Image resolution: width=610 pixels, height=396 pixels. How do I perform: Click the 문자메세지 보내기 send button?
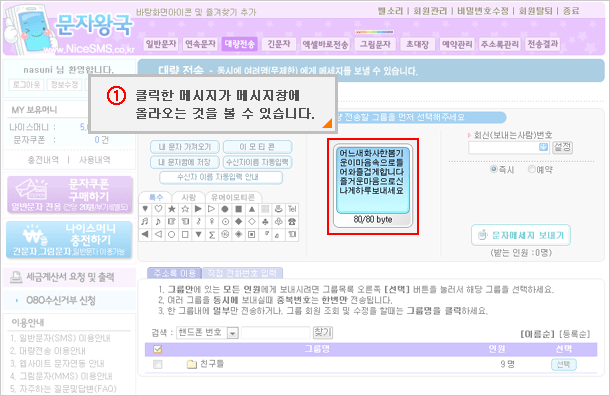coord(521,235)
